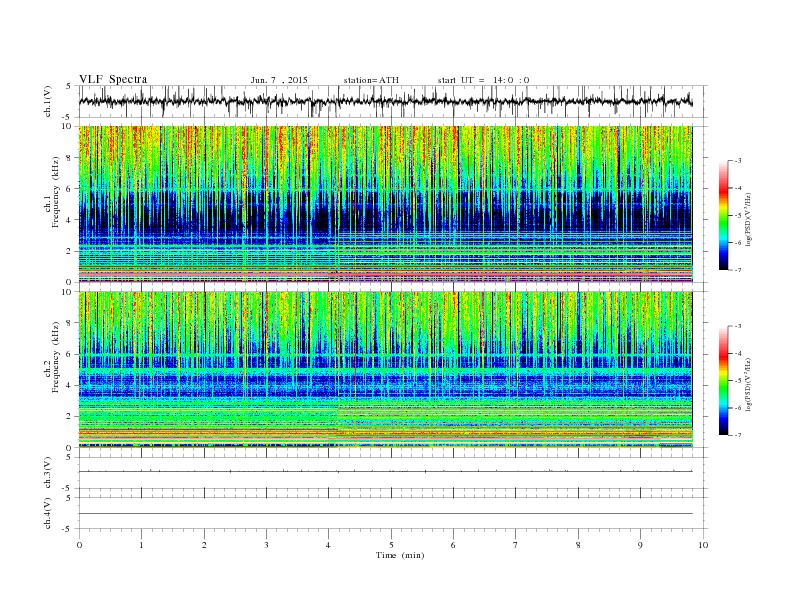This screenshot has height=612, width=792.
Task: Click the ch.2 spectrogram color scale bar
Action: (x=724, y=381)
